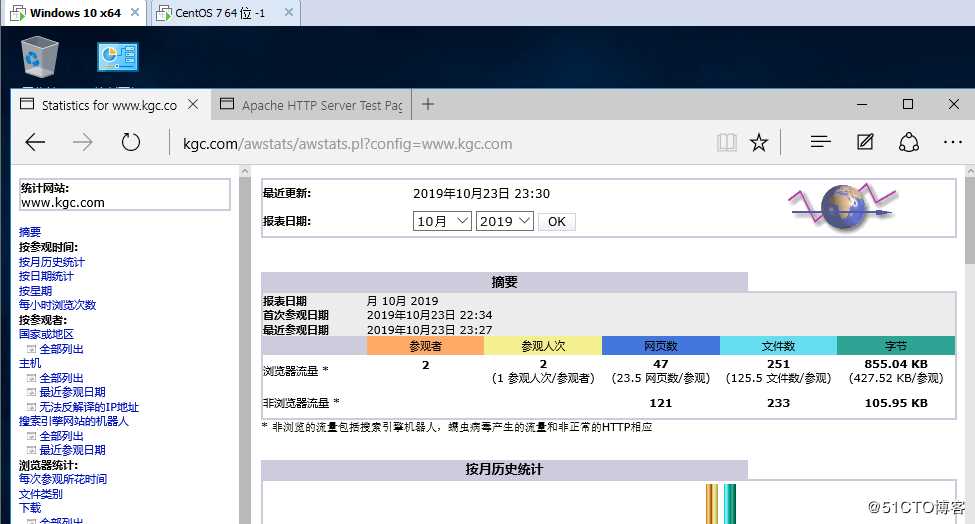The image size is (975, 524).
Task: Click the sidebar frame scroll-up arrow
Action: [x=245, y=172]
